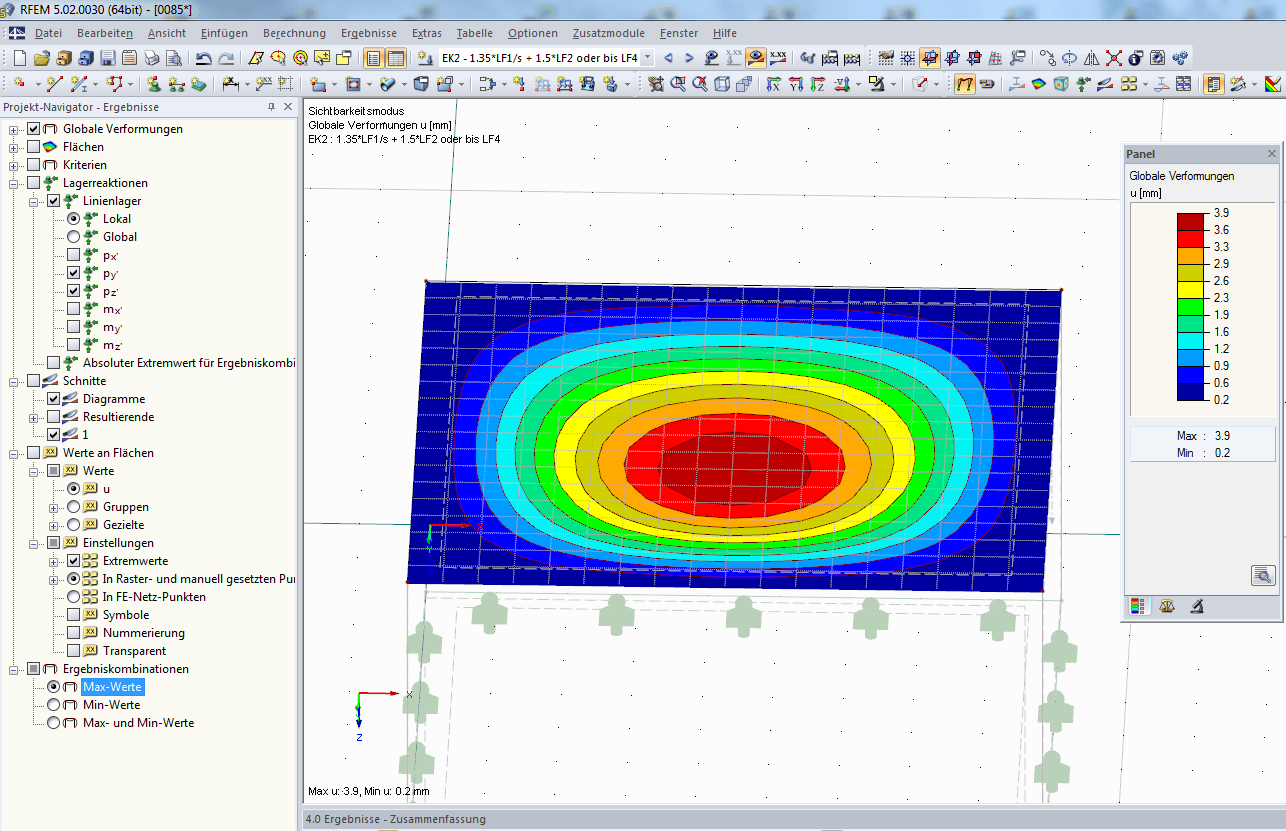The width and height of the screenshot is (1286, 831).
Task: Go to next load case with right arrow
Action: coord(689,58)
